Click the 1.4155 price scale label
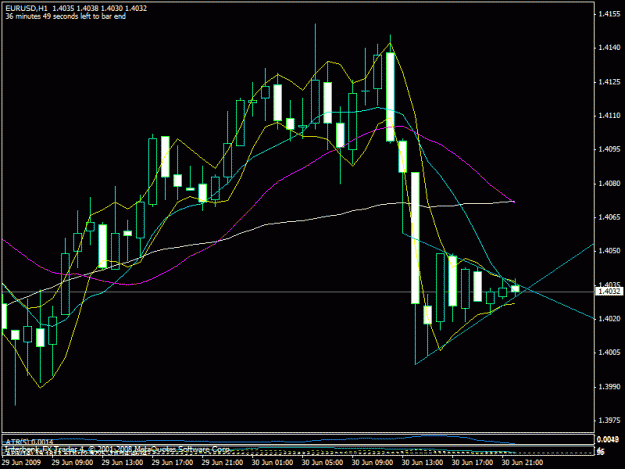 coord(609,14)
